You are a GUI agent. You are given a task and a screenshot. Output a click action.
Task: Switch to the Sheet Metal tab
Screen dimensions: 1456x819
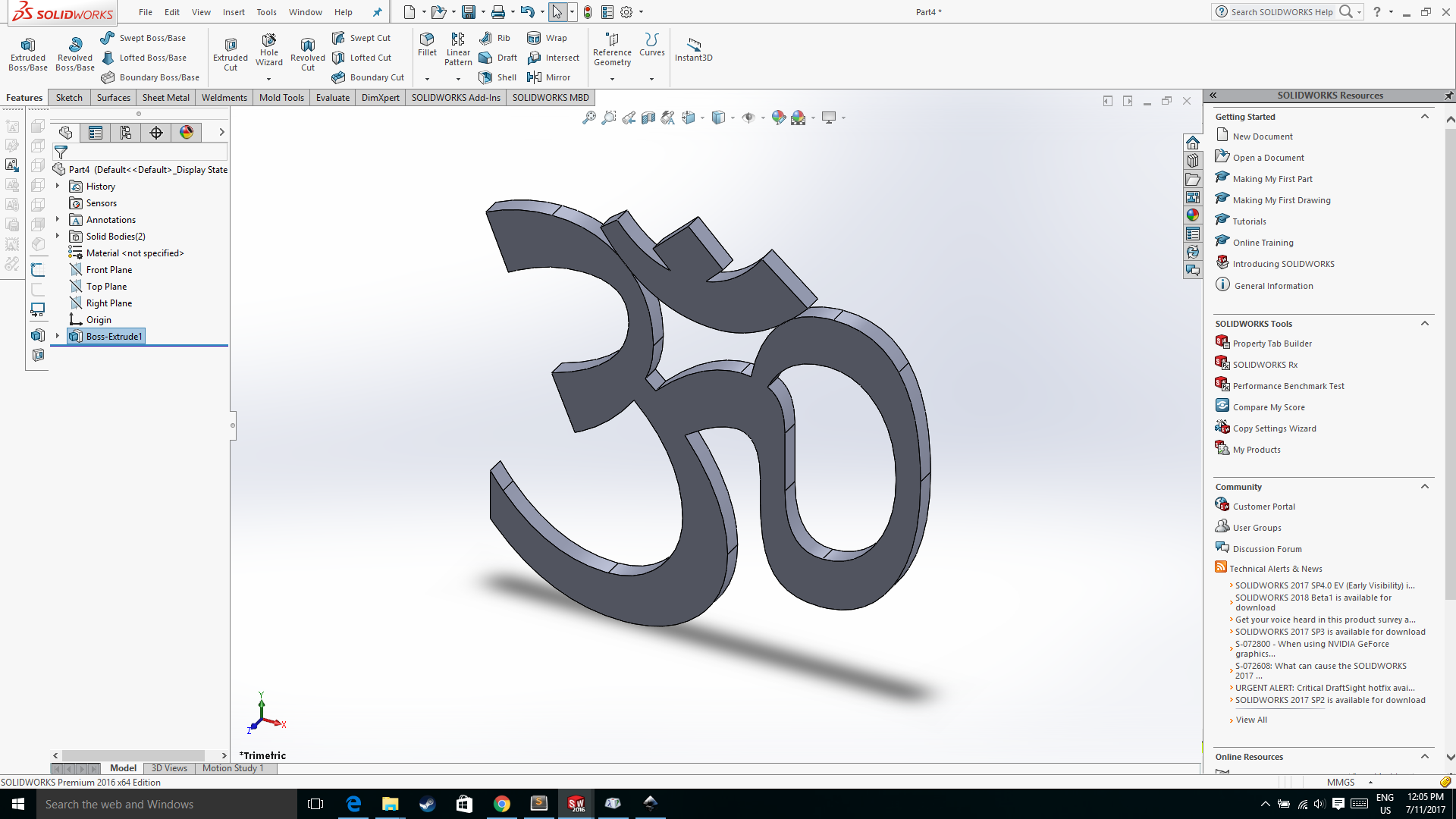(166, 98)
